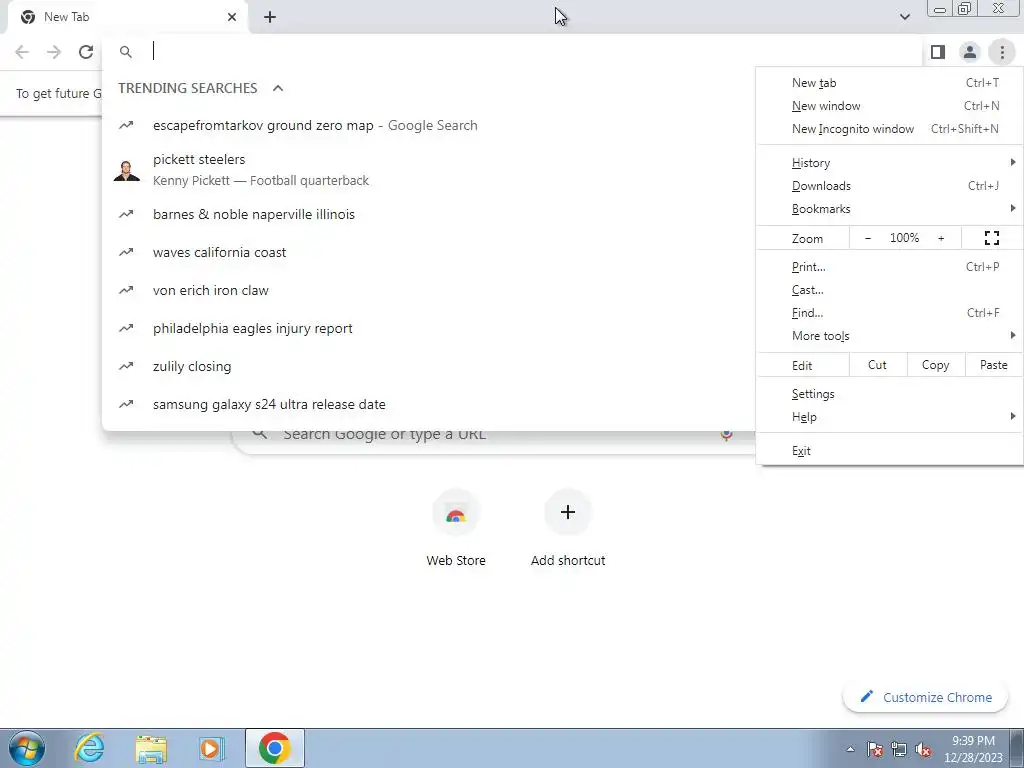This screenshot has height=768, width=1024.
Task: Open the Web Store shortcut
Action: tap(456, 528)
